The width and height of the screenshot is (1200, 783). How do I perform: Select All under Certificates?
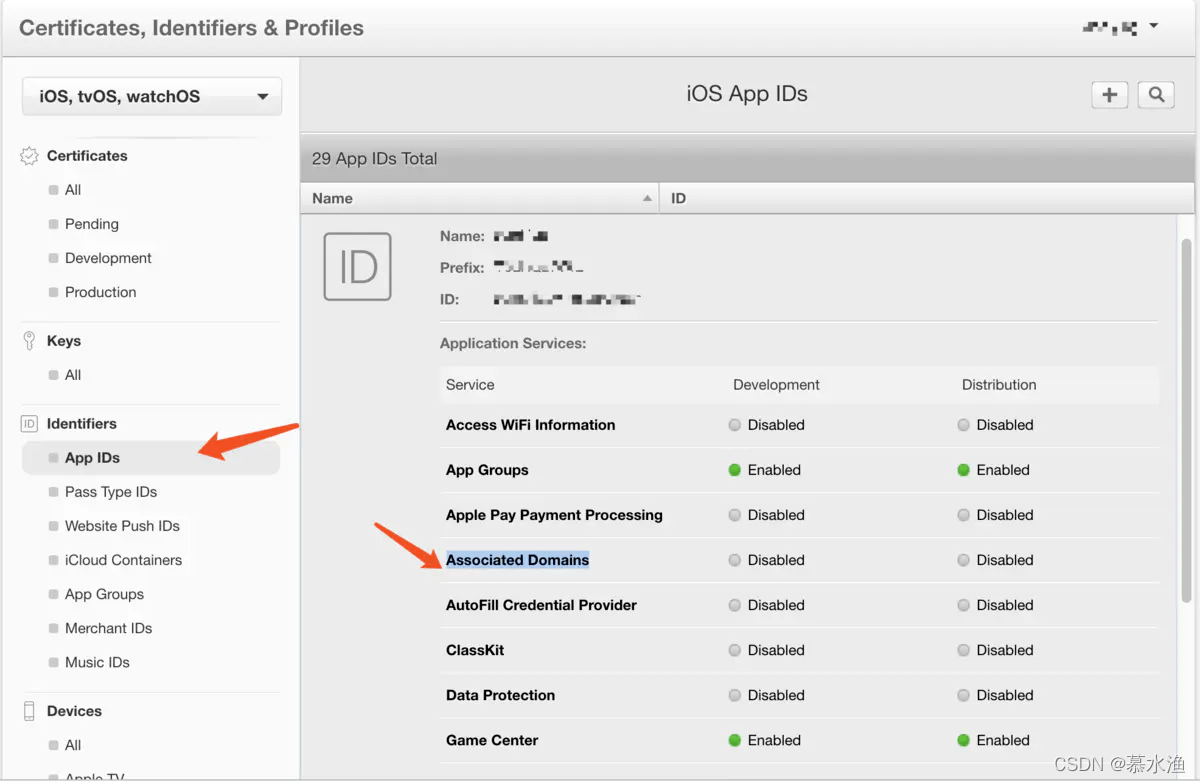73,190
